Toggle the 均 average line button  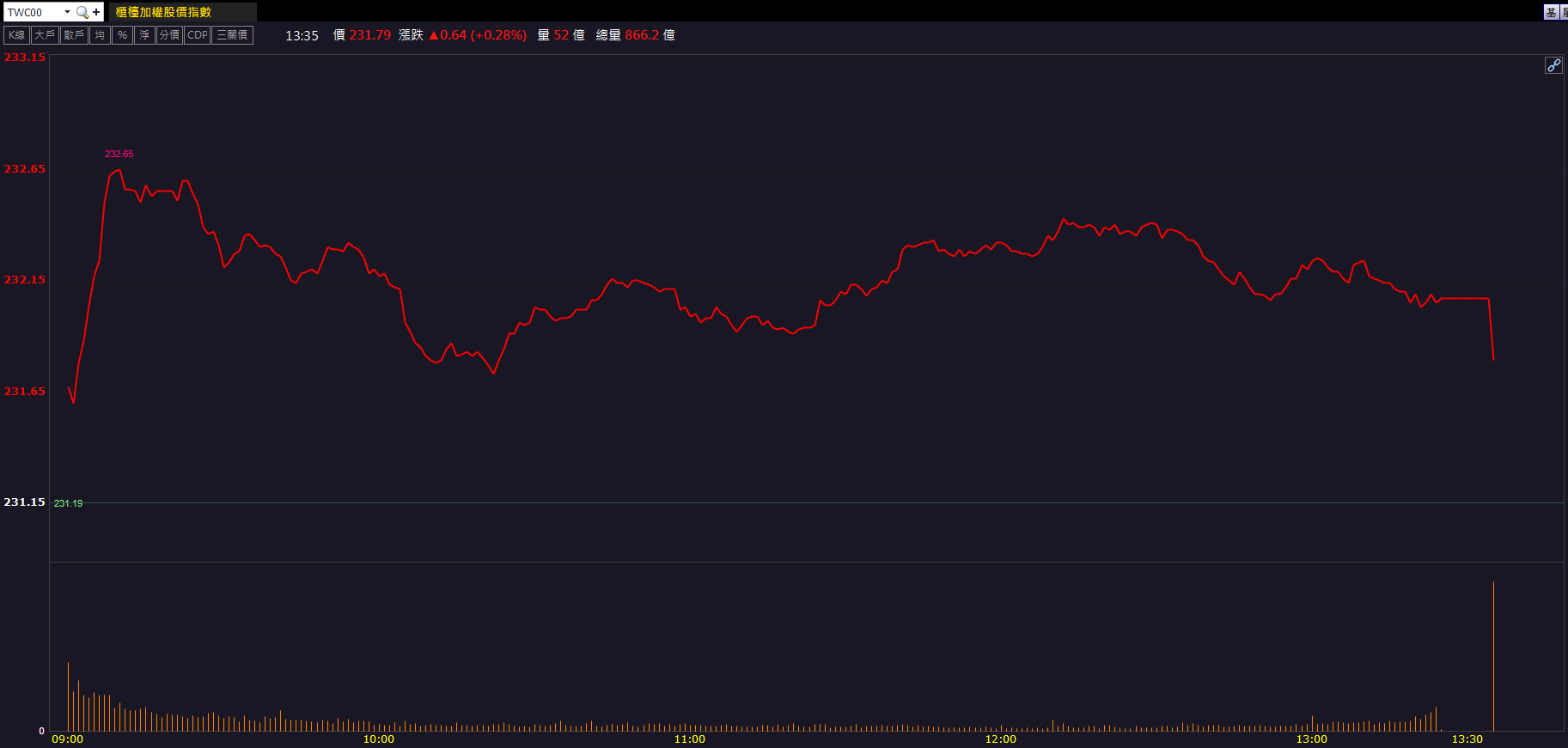tap(100, 35)
